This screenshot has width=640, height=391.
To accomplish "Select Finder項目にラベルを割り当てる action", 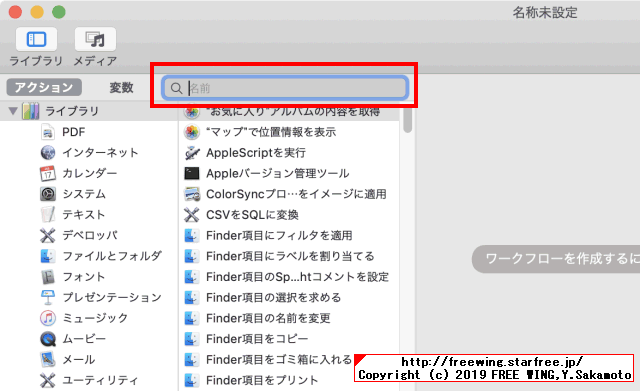I will pyautogui.click(x=289, y=256).
